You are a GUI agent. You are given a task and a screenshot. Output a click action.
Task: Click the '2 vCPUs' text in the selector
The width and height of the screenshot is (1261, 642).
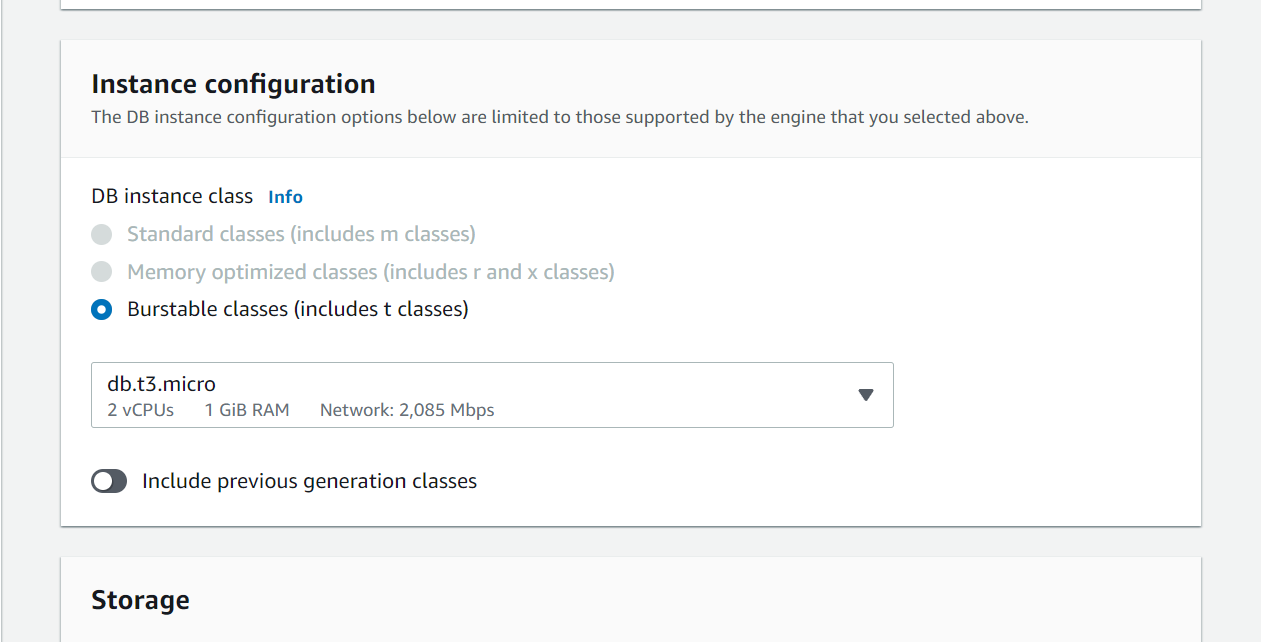coord(141,410)
